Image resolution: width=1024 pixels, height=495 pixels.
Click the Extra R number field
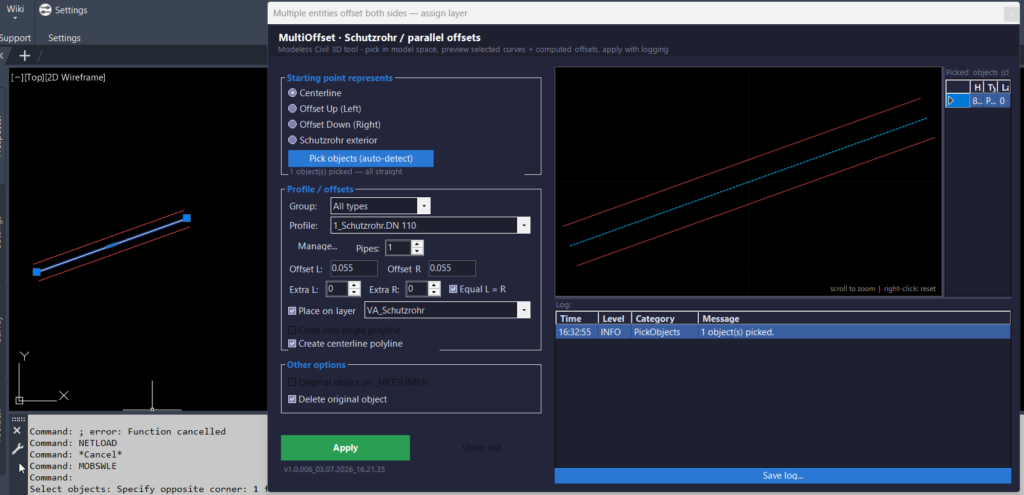tap(417, 289)
